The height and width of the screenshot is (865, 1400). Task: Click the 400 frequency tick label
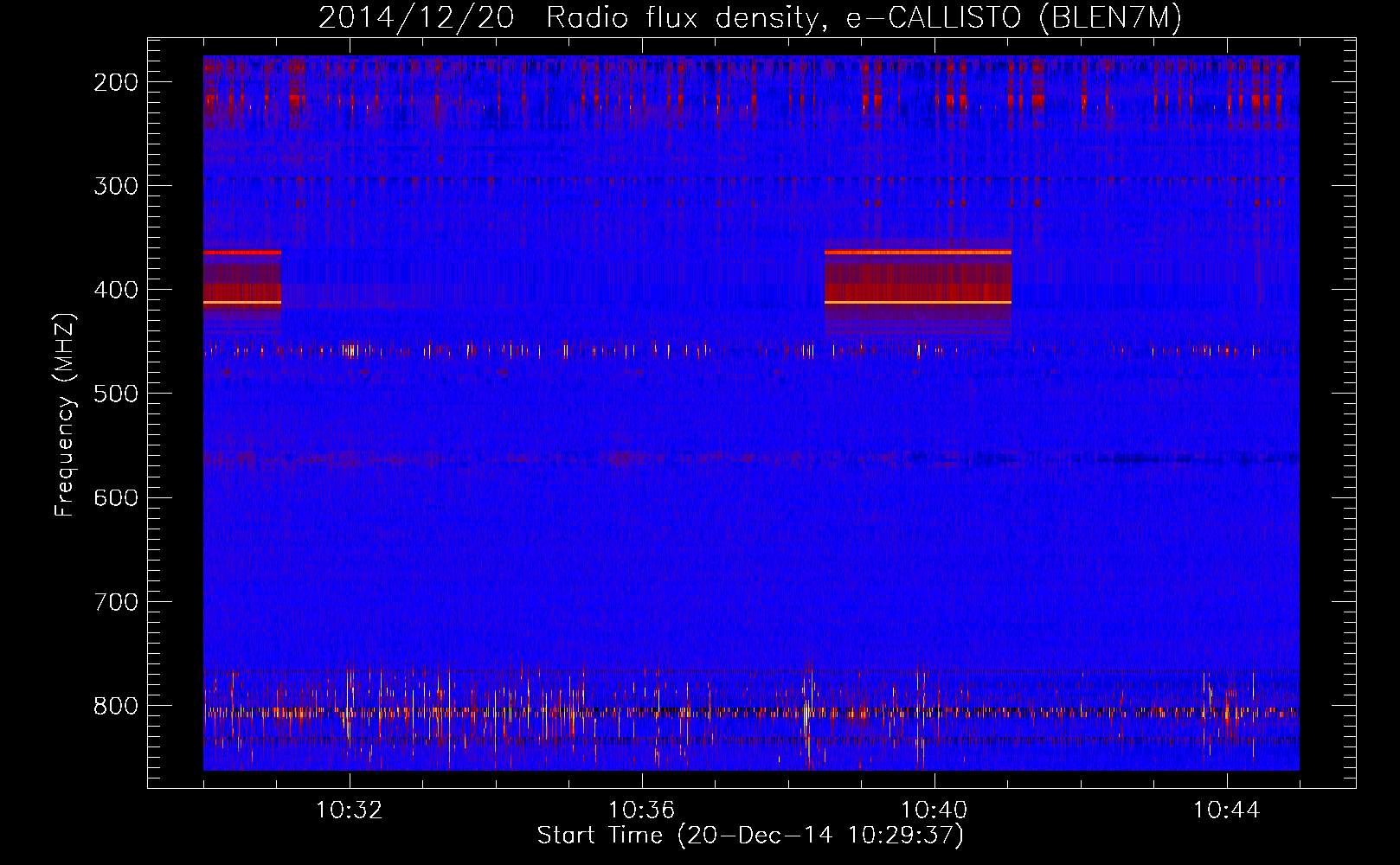[x=115, y=290]
